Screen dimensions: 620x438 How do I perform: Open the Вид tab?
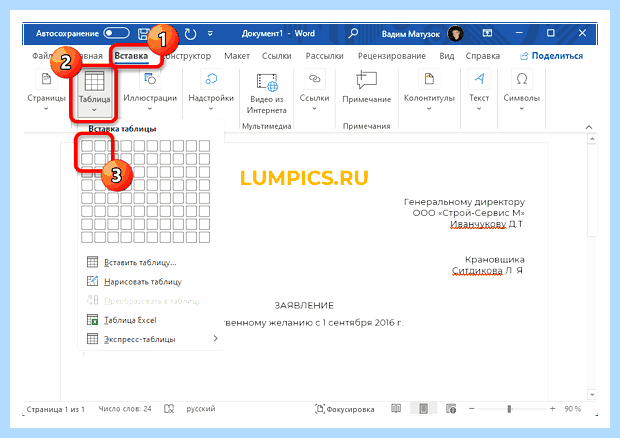tap(446, 56)
